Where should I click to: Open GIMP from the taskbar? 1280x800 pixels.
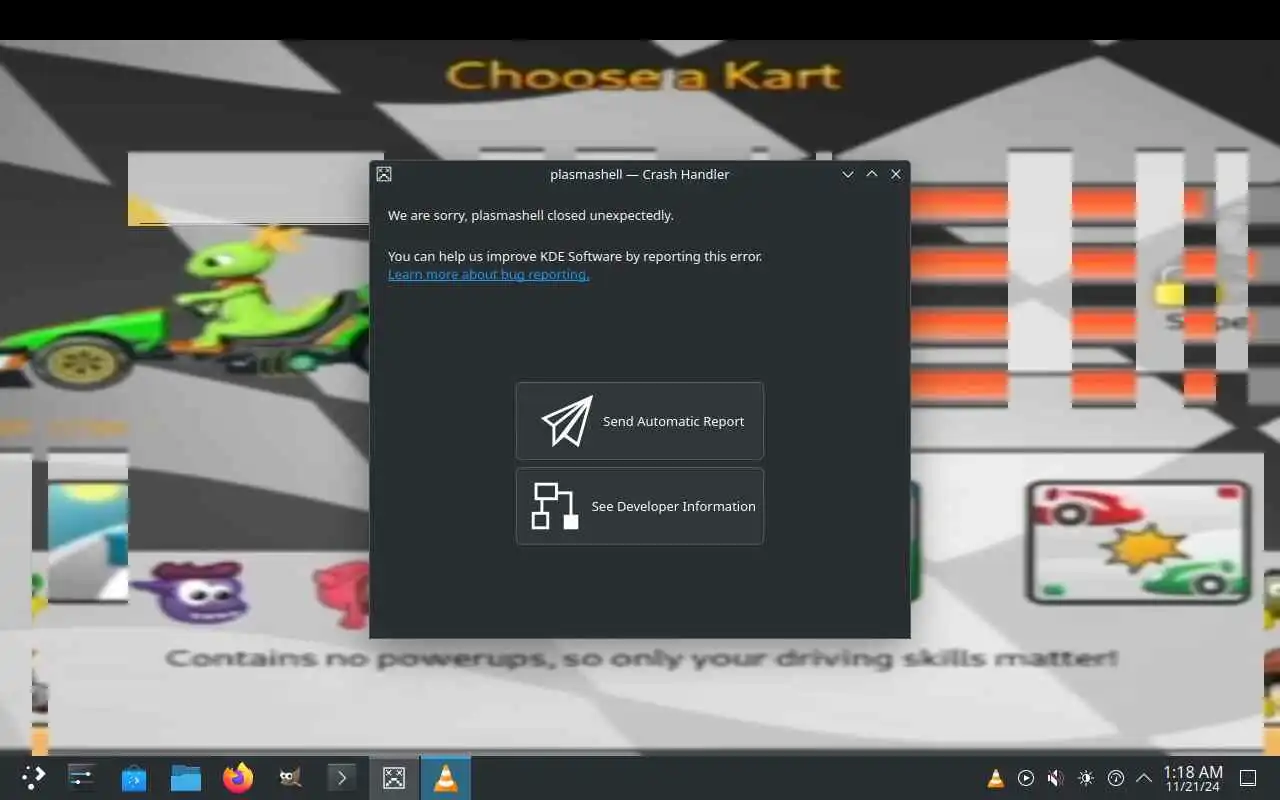coord(290,777)
